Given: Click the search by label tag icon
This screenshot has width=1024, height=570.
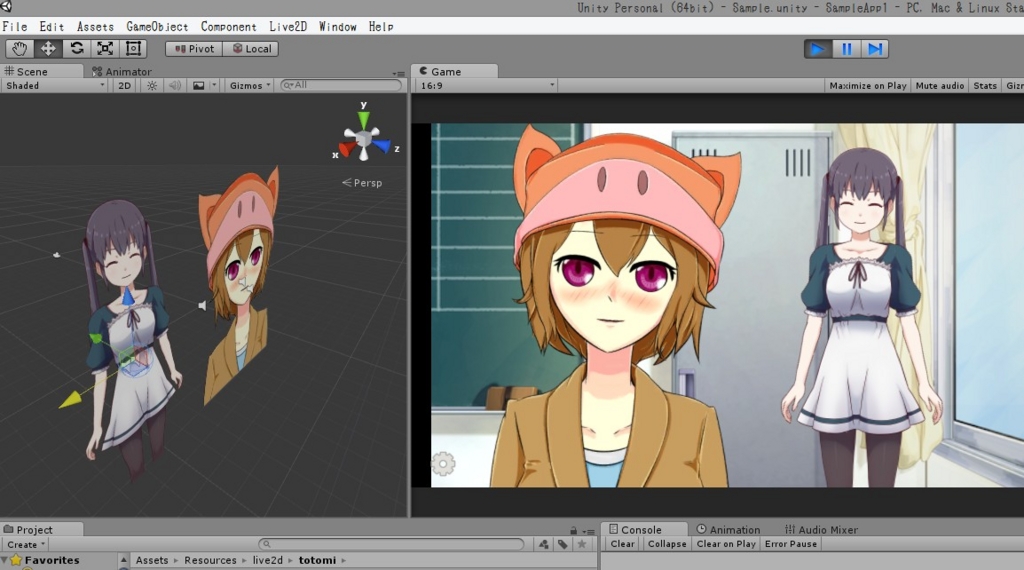Looking at the screenshot, I should (563, 544).
